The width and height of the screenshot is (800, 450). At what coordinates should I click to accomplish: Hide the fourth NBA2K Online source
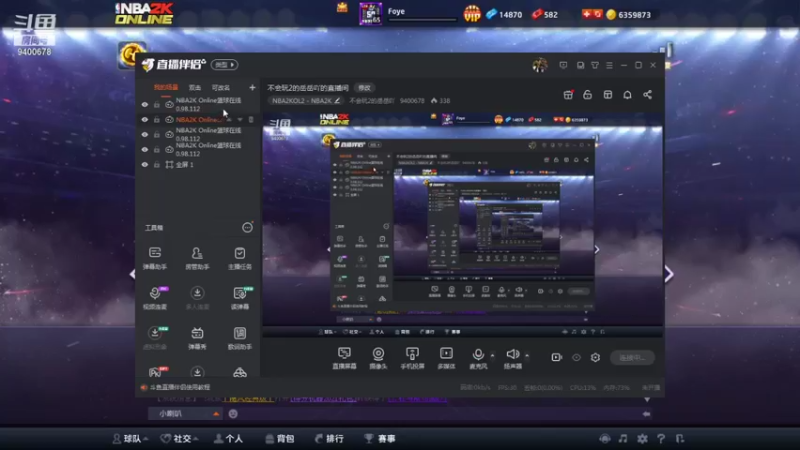tap(145, 149)
